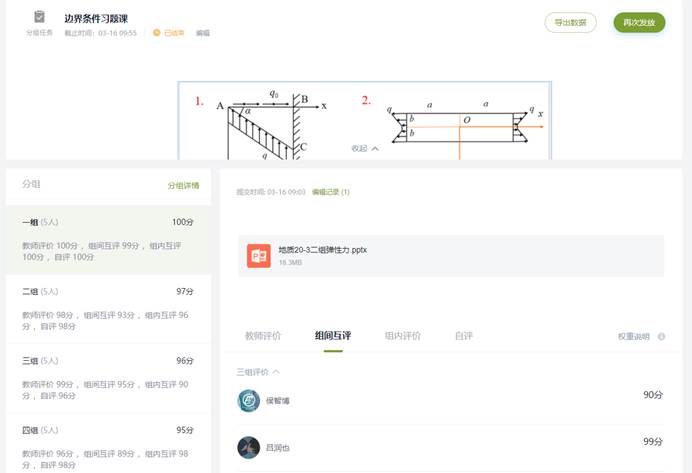This screenshot has height=473, width=692.
Task: Click 侯智博's avatar
Action: coord(249,401)
